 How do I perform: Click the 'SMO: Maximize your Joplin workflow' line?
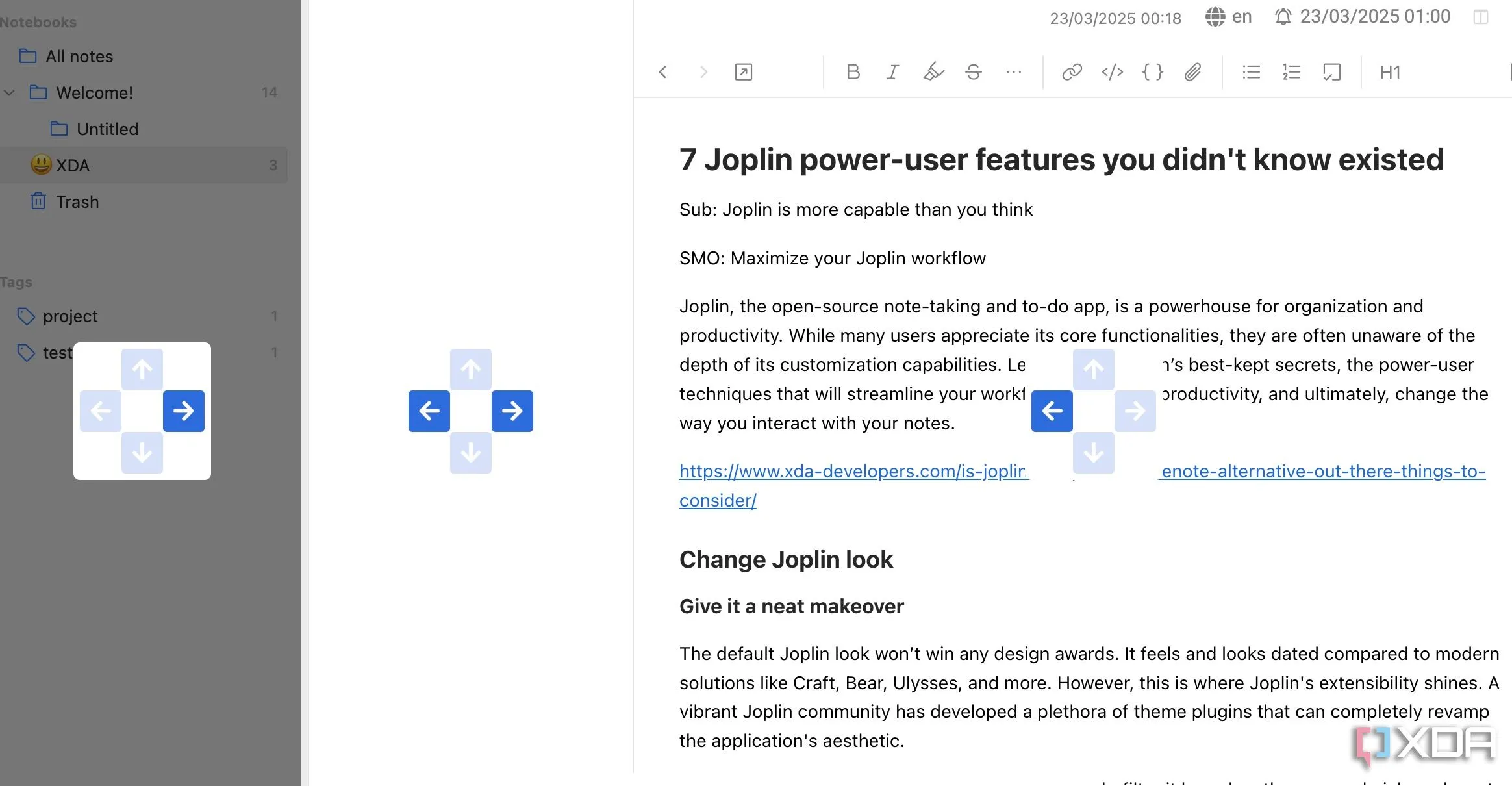(832, 259)
